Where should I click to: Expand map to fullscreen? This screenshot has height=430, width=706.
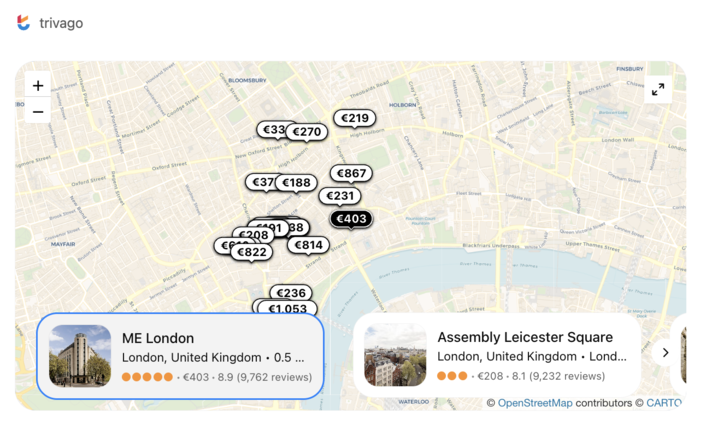coord(658,90)
